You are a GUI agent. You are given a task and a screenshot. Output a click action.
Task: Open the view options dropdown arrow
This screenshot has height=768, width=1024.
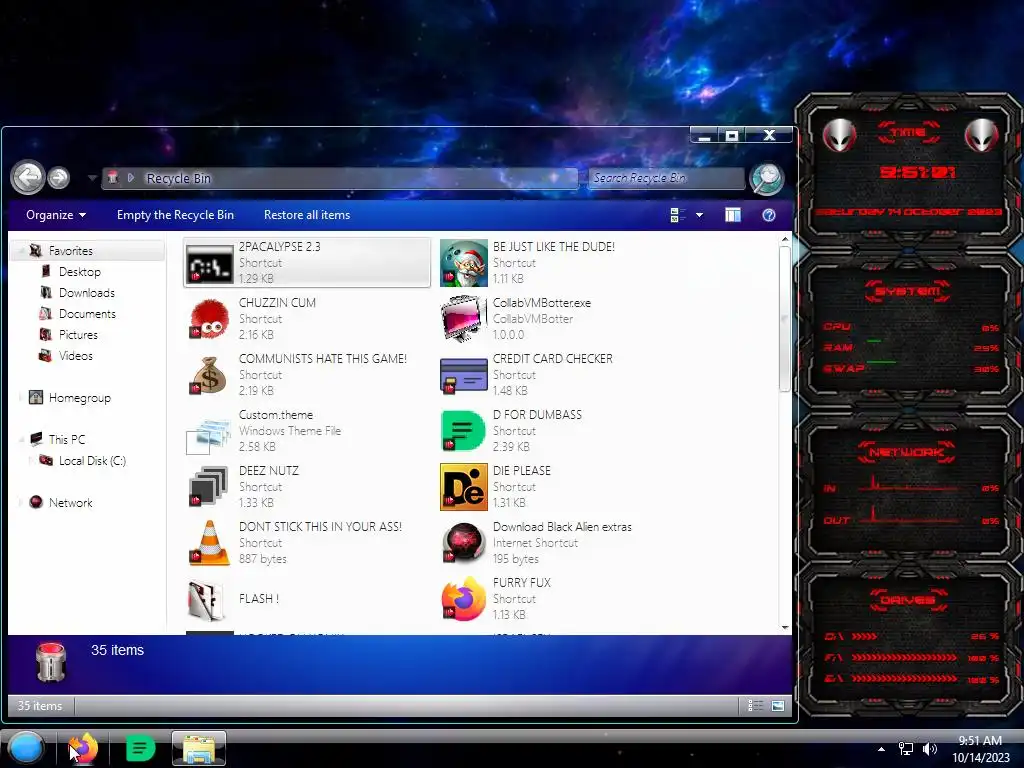pyautogui.click(x=699, y=215)
